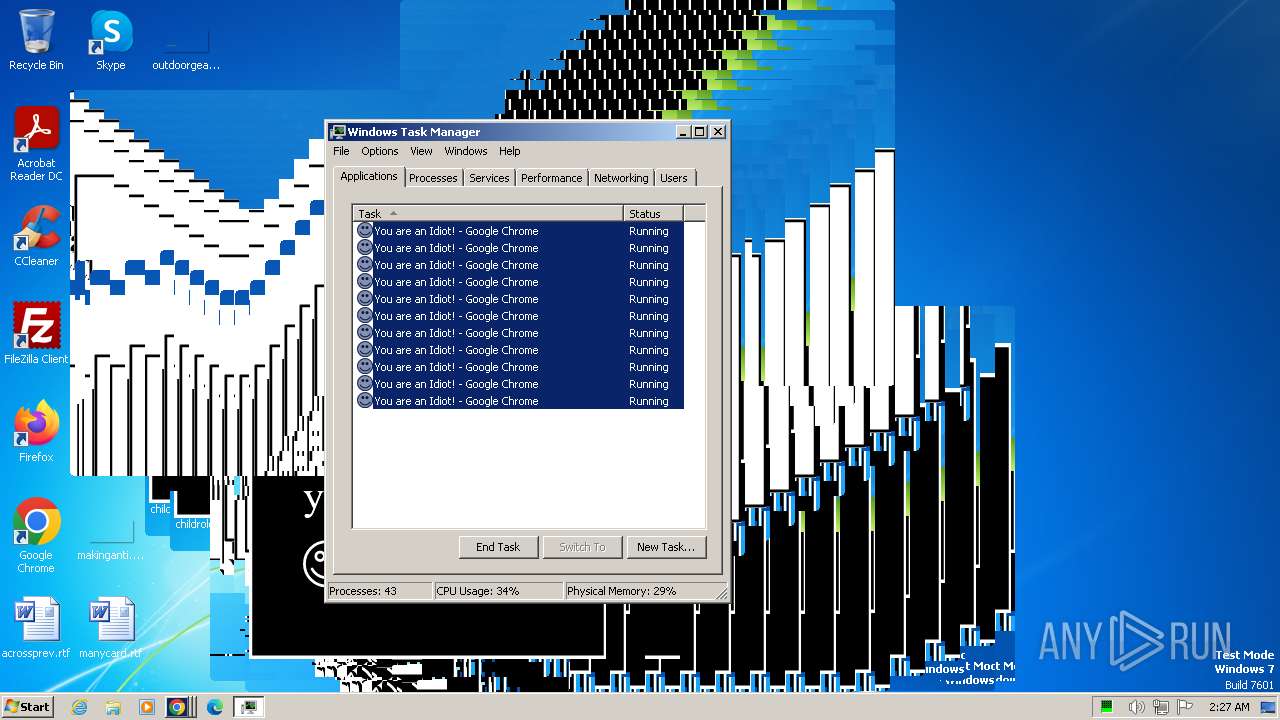Select the acrossprev.rtf Word document
The width and height of the screenshot is (1280, 720).
(36, 628)
